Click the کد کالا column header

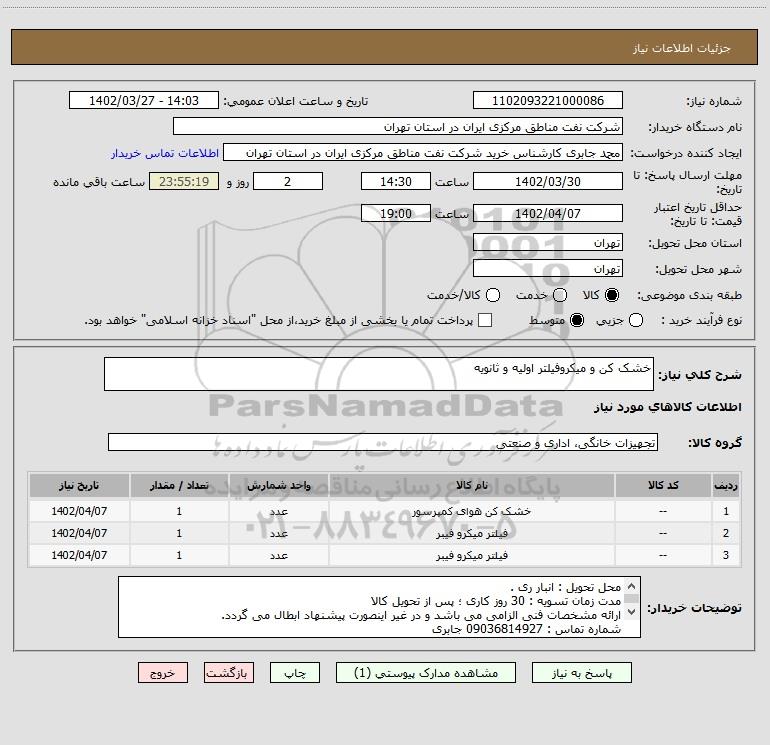pyautogui.click(x=662, y=486)
